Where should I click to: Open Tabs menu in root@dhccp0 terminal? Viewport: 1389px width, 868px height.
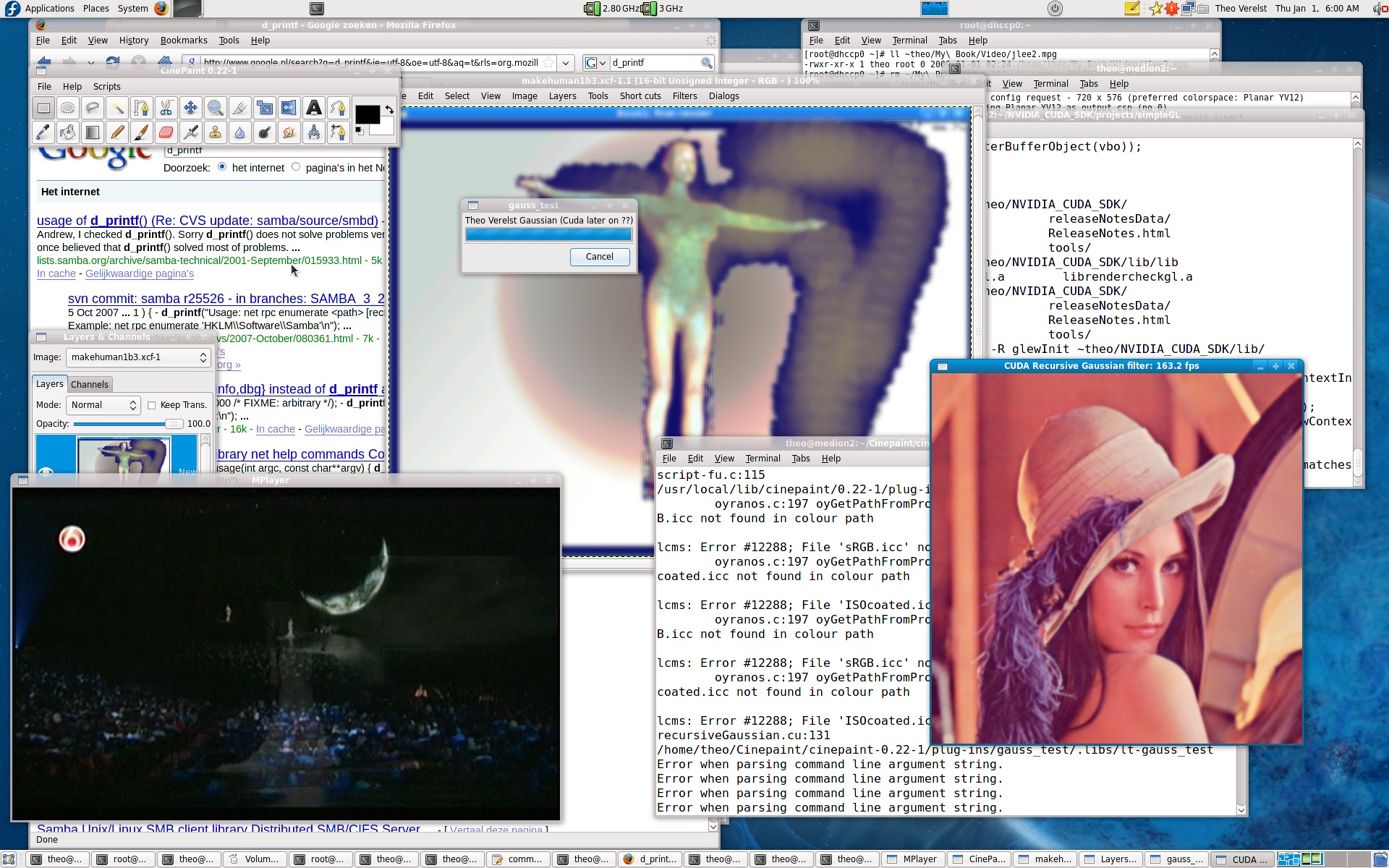(x=948, y=41)
